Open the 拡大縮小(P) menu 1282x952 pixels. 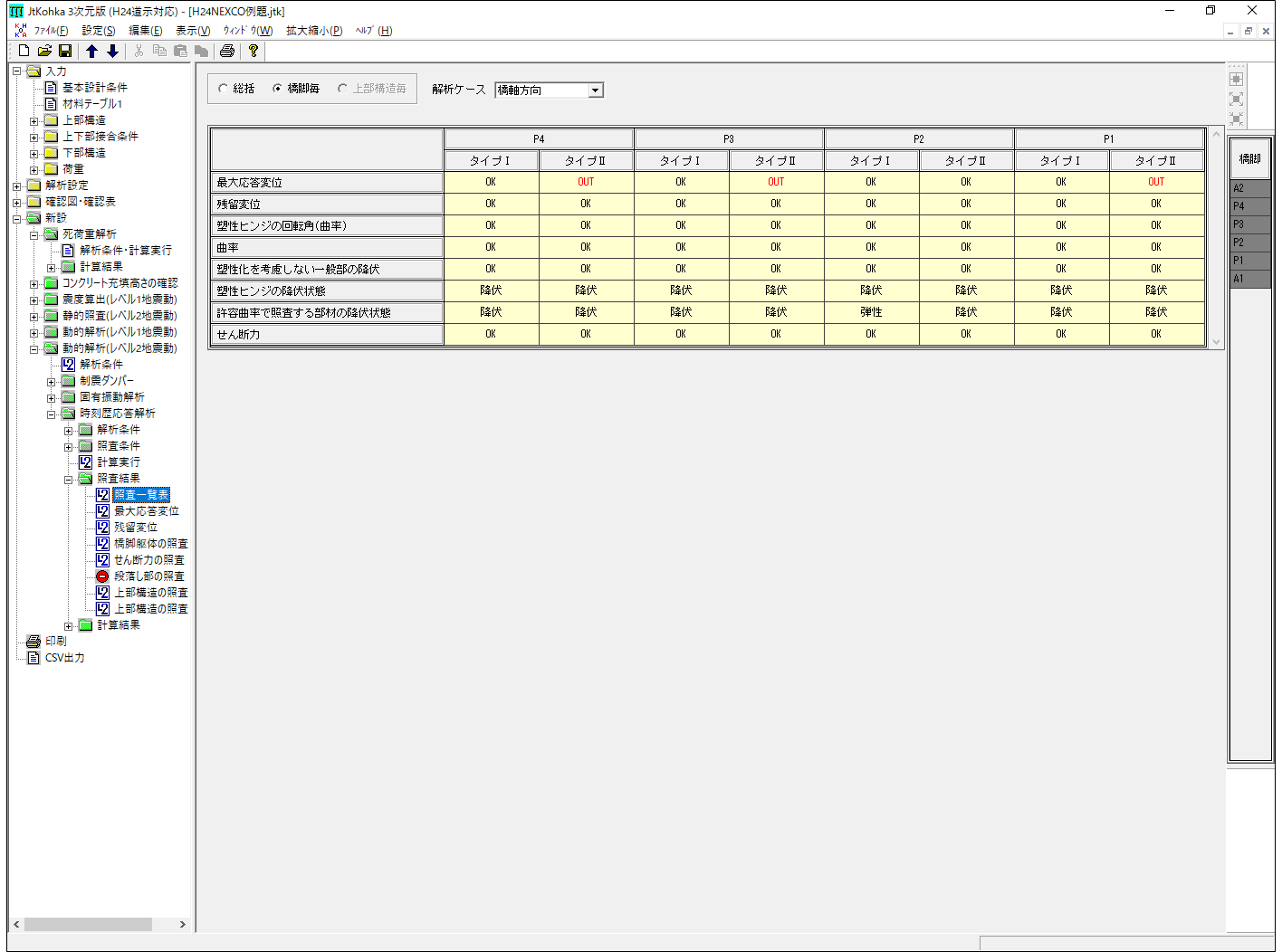pos(313,31)
